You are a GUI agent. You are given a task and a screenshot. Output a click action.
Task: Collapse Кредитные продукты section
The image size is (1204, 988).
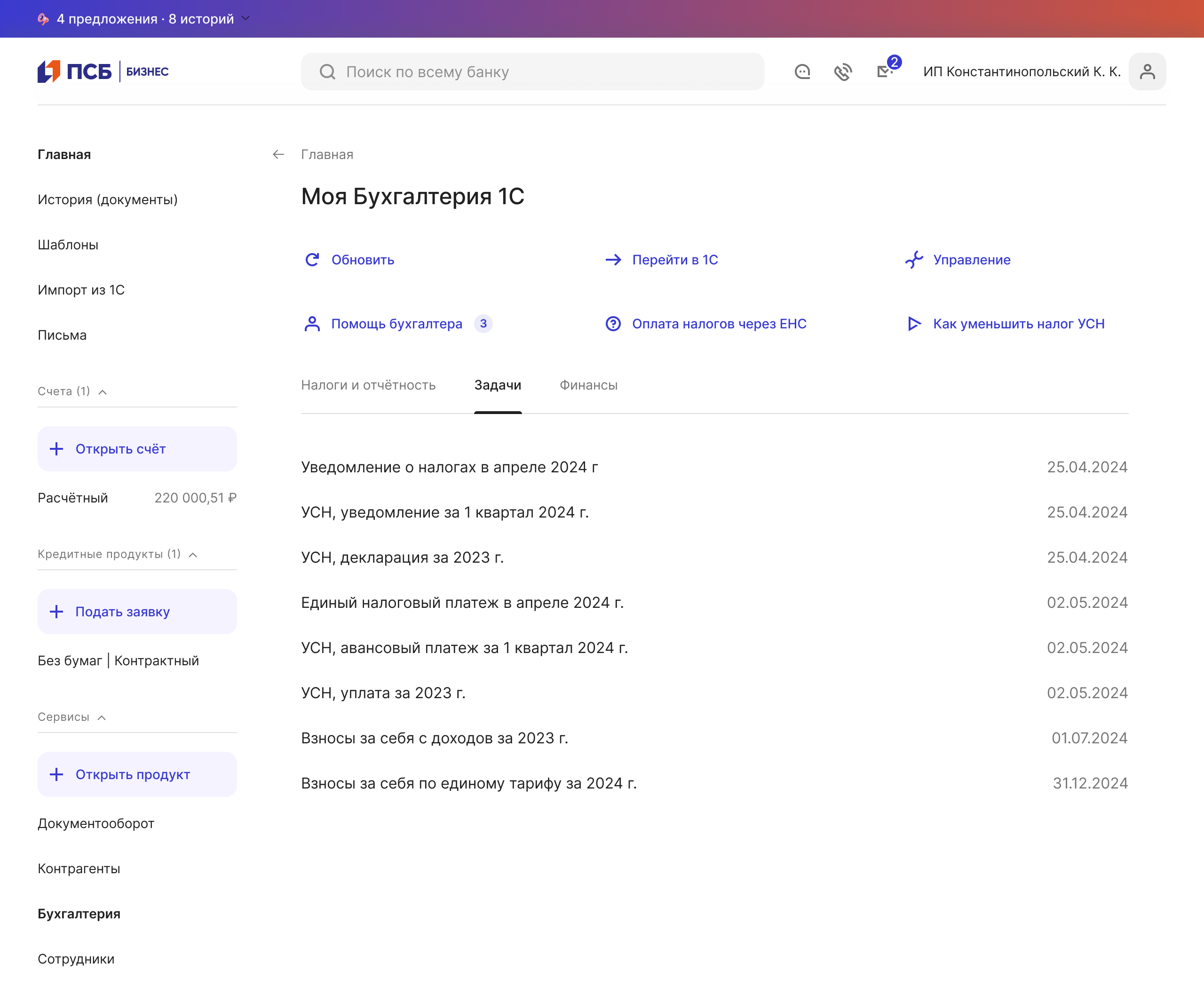[x=193, y=554]
